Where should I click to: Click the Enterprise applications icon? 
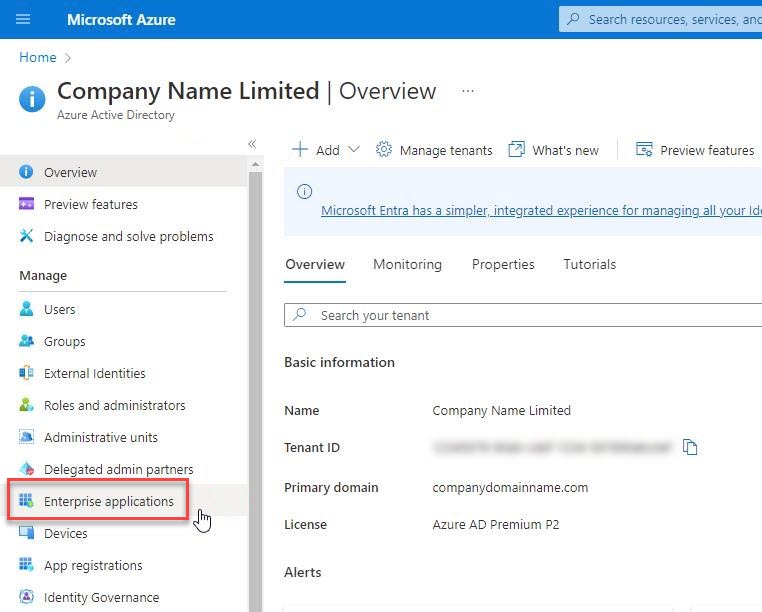tap(26, 500)
